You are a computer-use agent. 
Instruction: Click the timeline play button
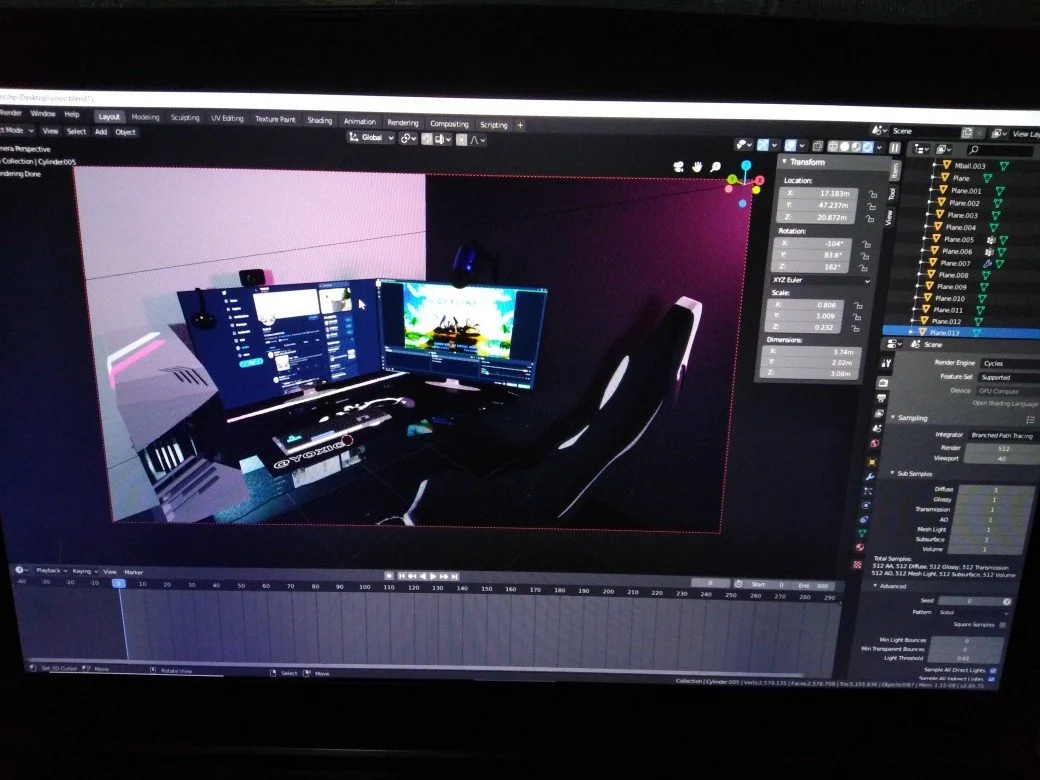click(x=433, y=576)
